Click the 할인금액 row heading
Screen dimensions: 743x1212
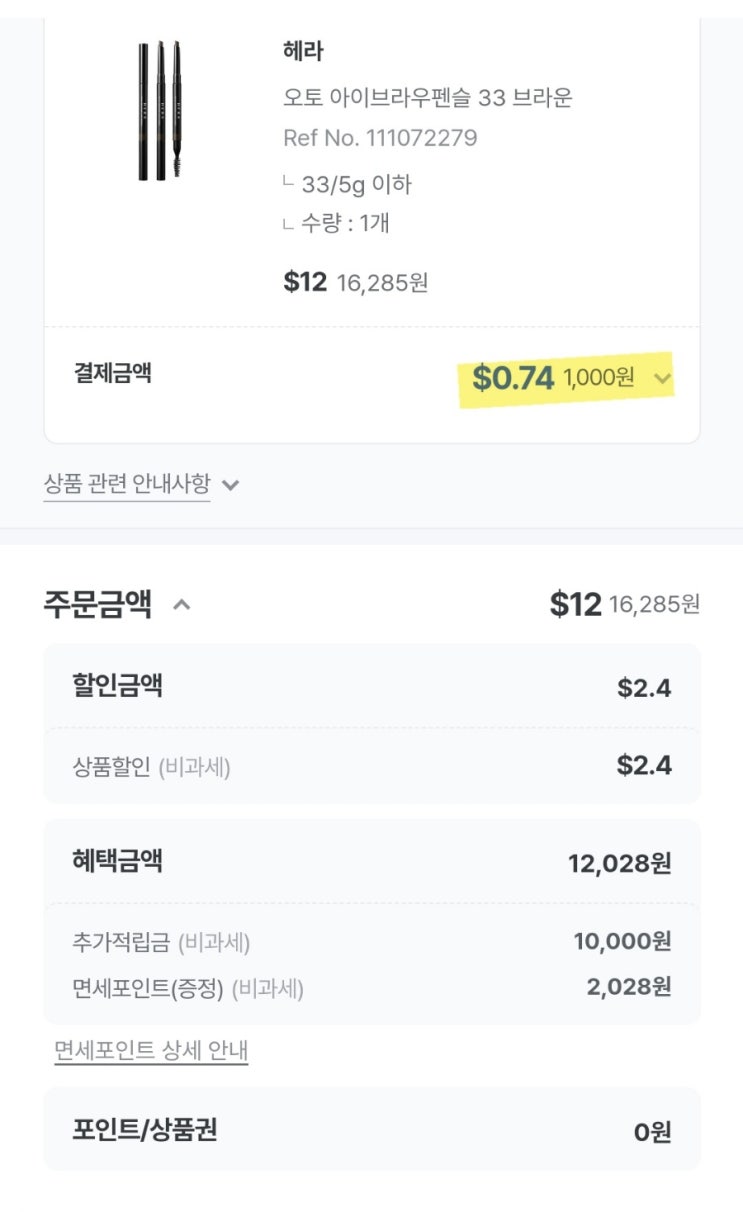tap(117, 686)
